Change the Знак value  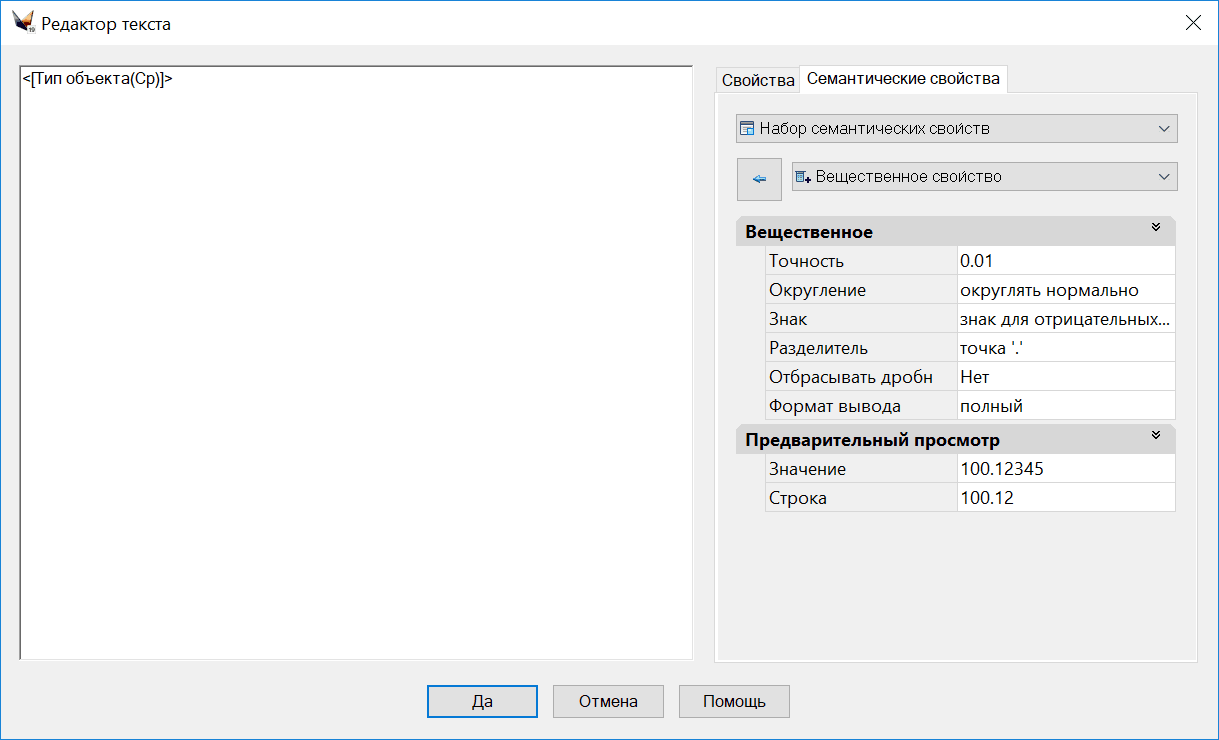1066,319
